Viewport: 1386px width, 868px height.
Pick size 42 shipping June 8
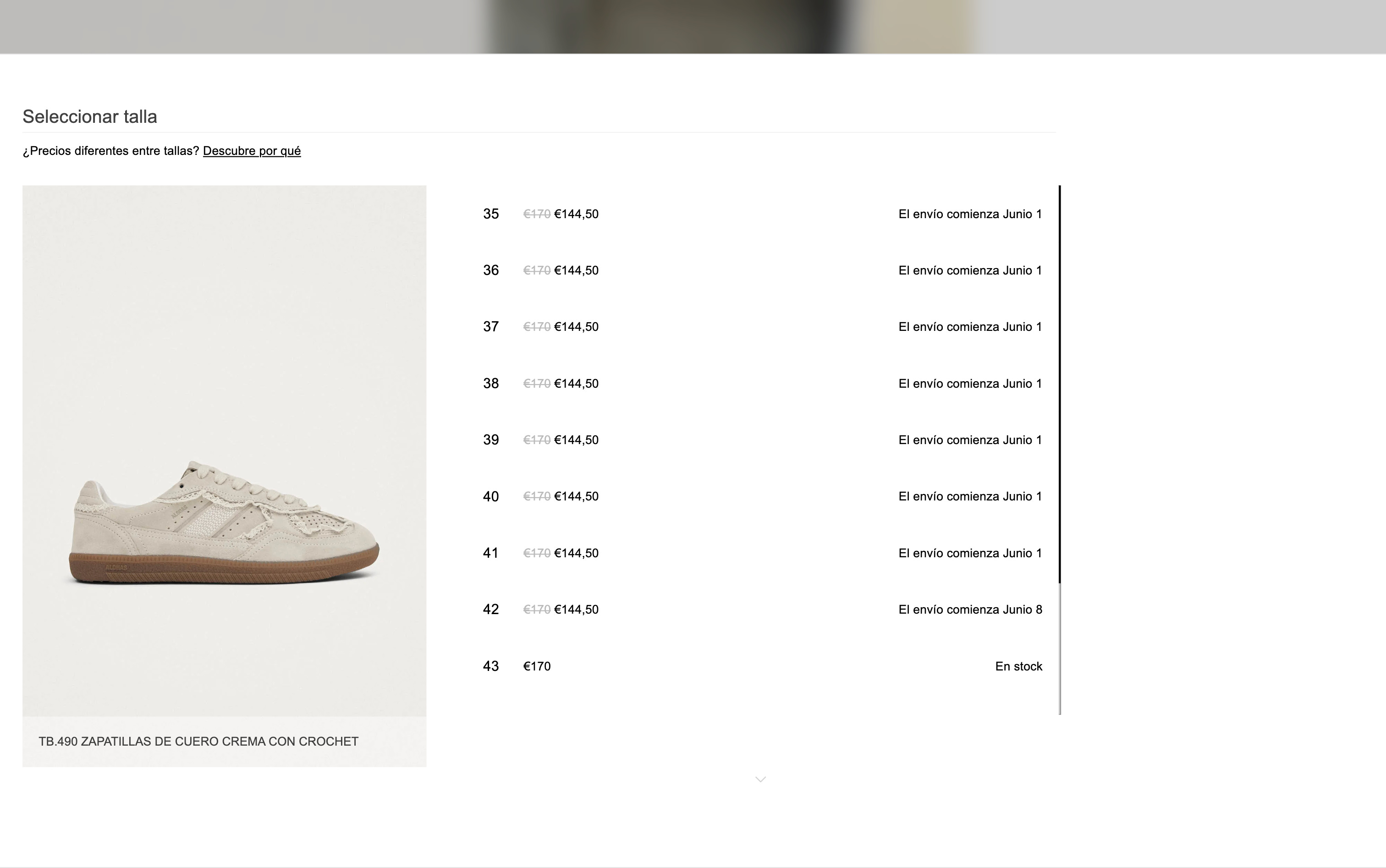[x=762, y=609]
